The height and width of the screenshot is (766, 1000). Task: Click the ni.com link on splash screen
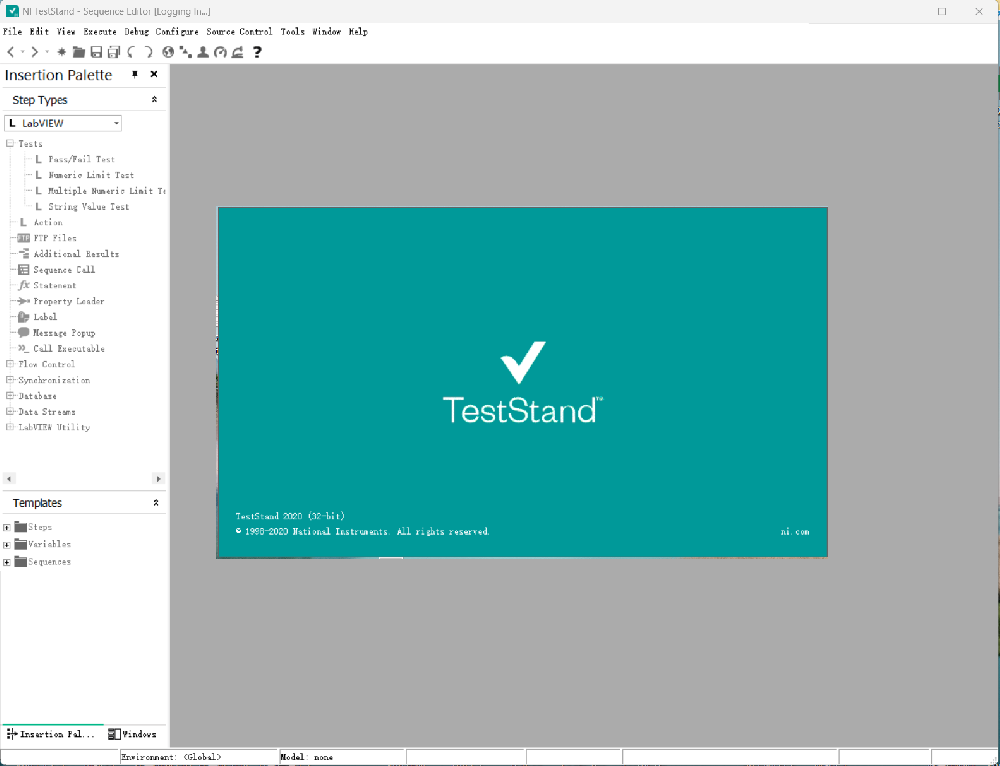click(x=795, y=532)
